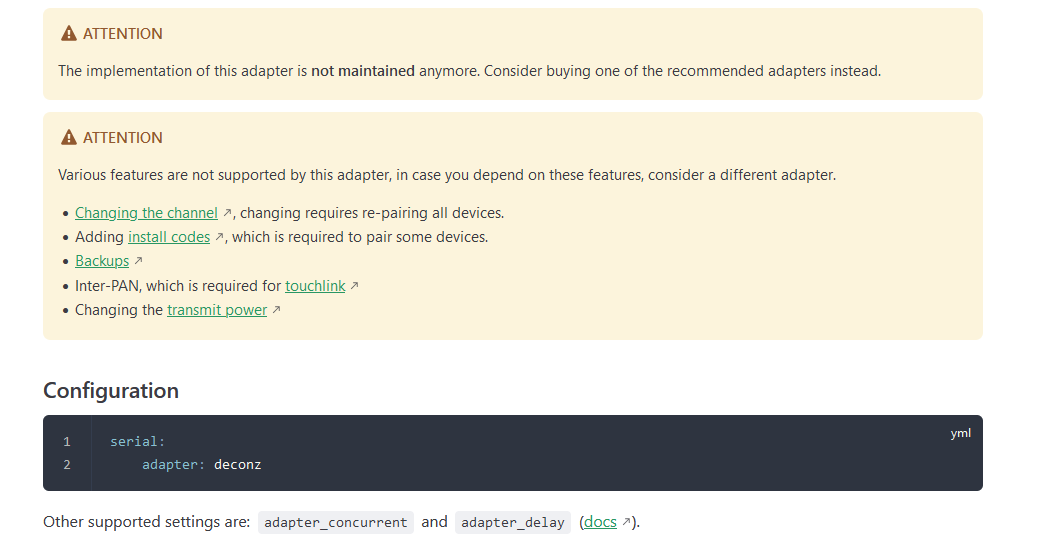
Task: Click the external-link arrow after touchlink
Action: coord(354,286)
